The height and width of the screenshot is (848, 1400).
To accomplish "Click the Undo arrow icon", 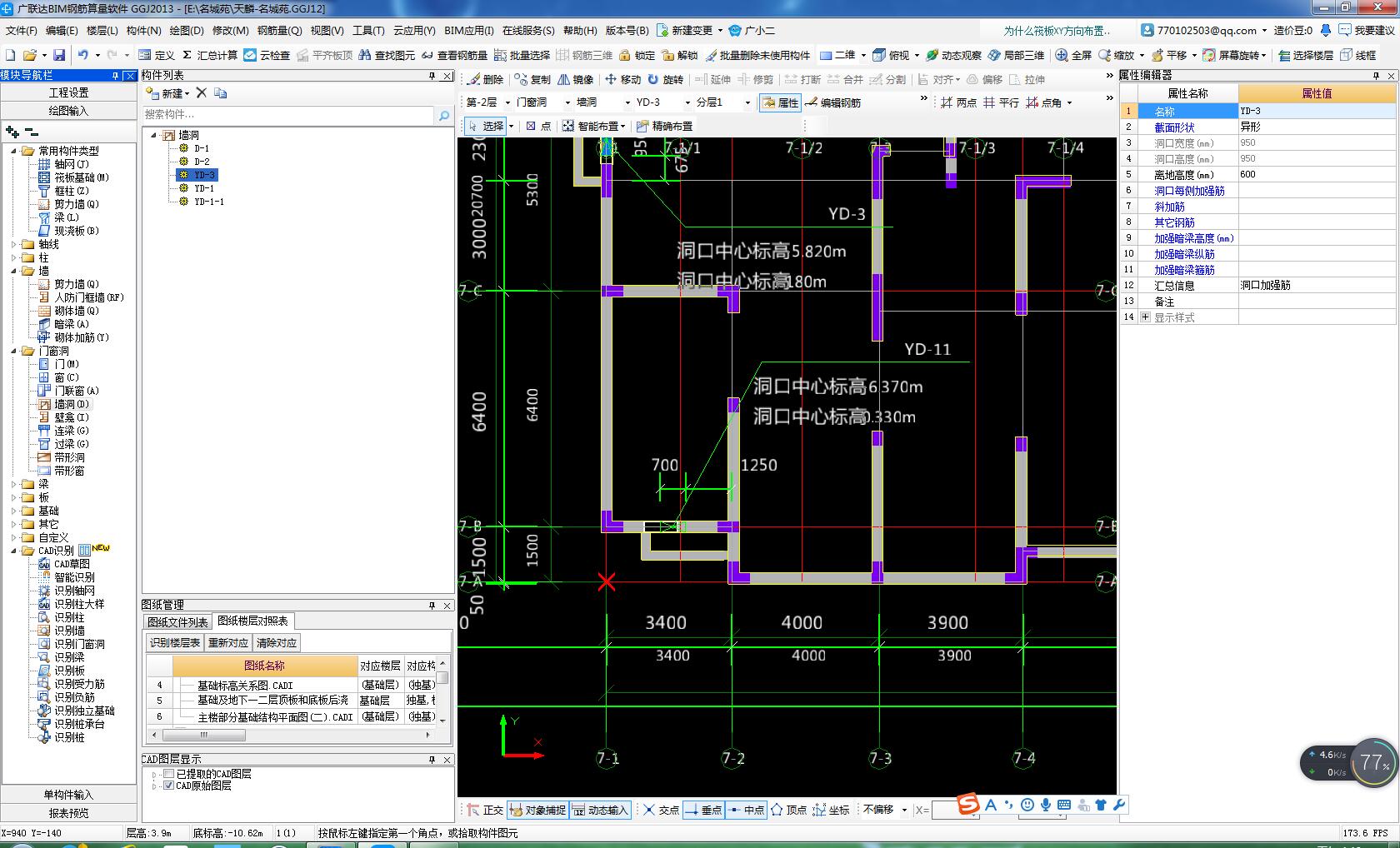I will coord(82,55).
